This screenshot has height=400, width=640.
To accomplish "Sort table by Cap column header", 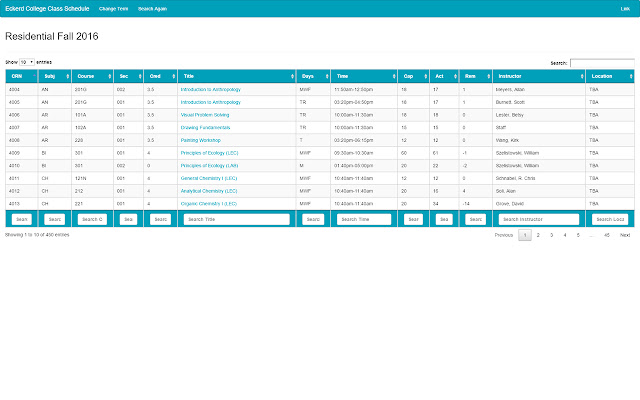I will 413,76.
